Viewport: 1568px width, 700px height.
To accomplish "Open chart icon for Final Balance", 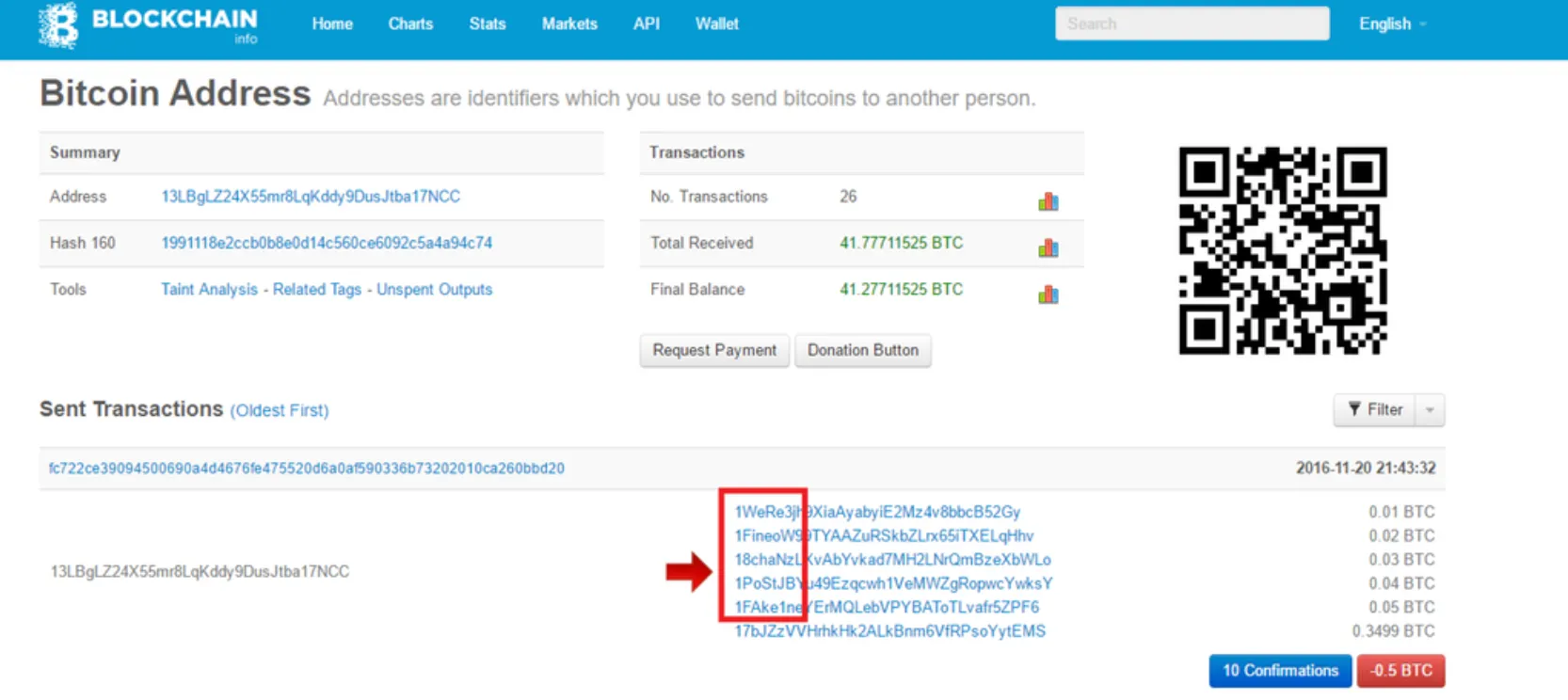I will (1048, 294).
